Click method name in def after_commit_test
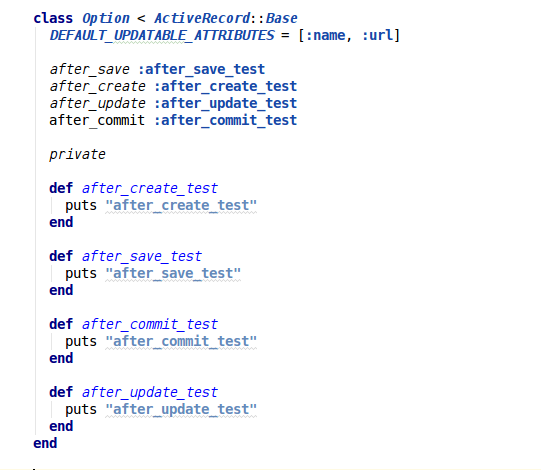The image size is (541, 470). pyautogui.click(x=150, y=324)
